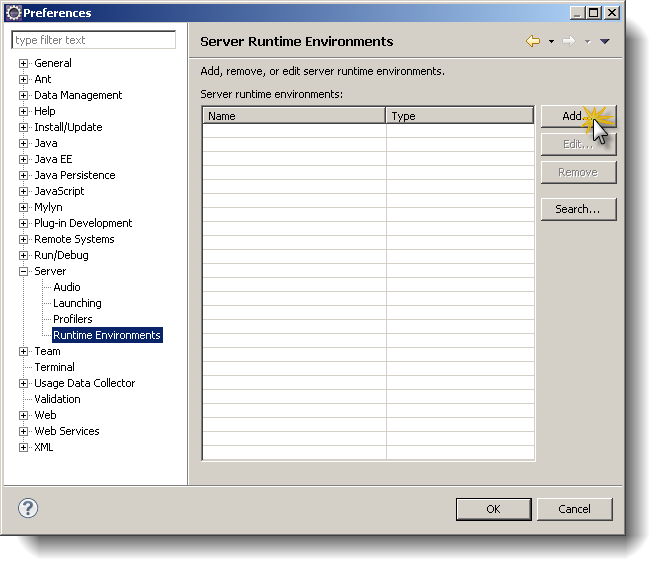
Task: Select Profilers under Server
Action: [73, 319]
